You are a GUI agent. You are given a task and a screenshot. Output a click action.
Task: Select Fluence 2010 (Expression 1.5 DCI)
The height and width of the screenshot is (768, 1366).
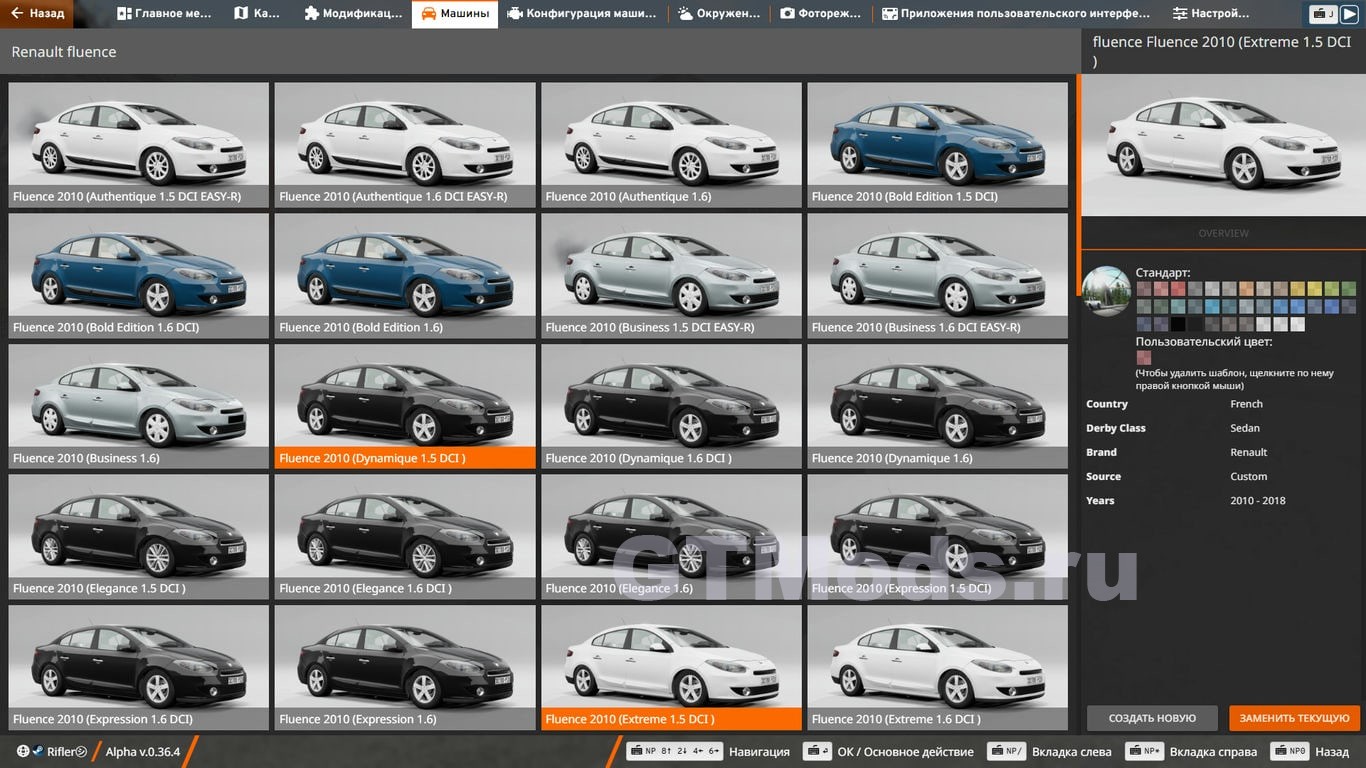pyautogui.click(x=937, y=537)
